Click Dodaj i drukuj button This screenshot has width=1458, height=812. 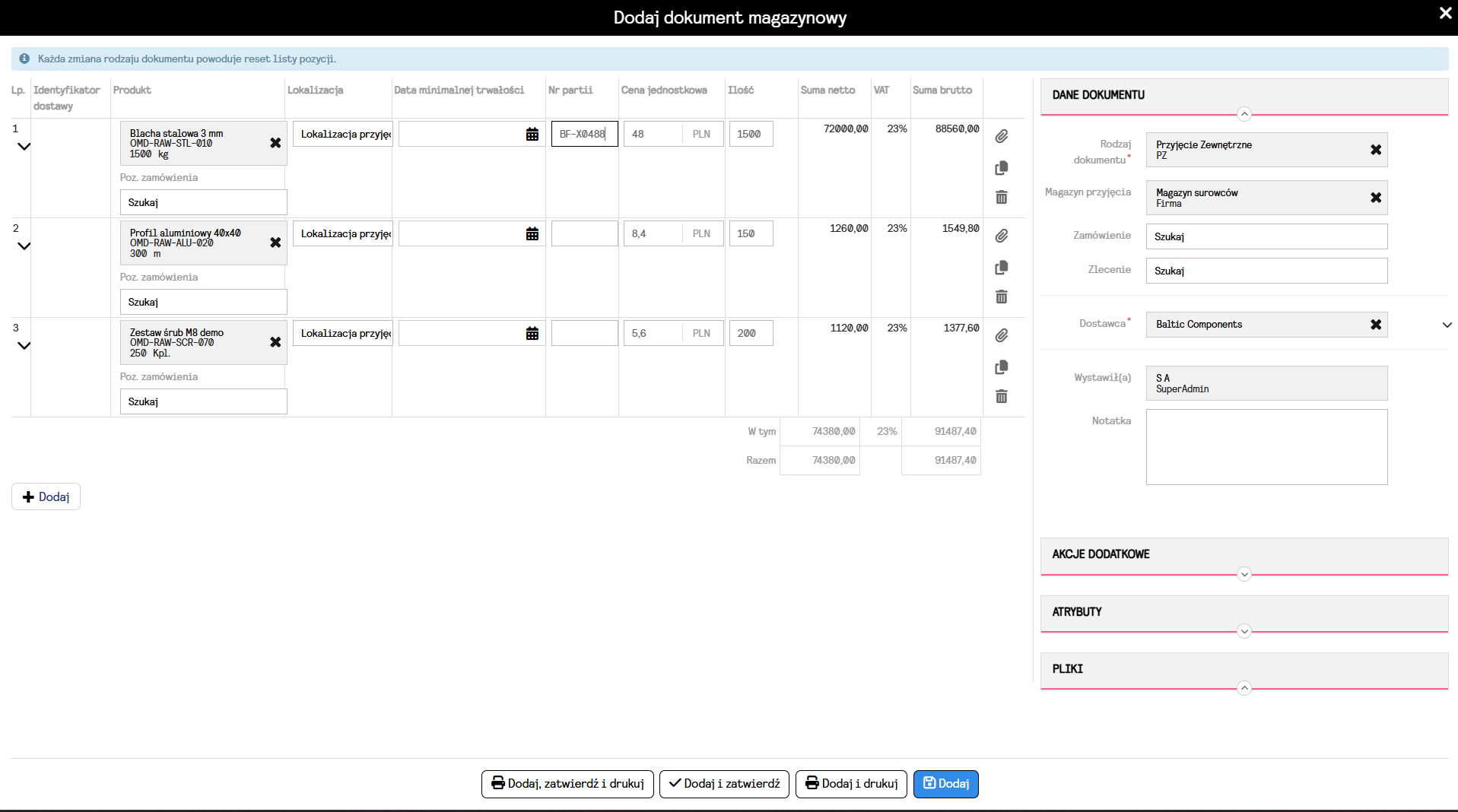point(851,784)
